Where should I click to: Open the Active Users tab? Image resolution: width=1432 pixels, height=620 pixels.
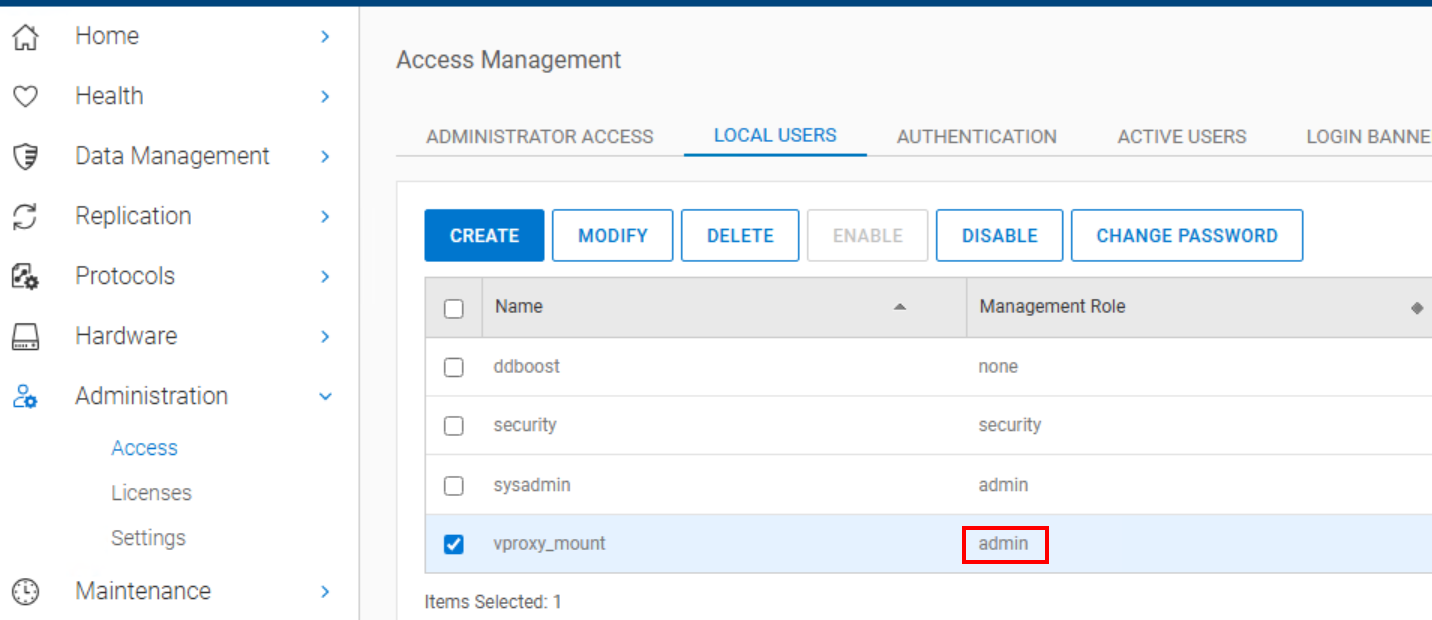pos(1181,137)
